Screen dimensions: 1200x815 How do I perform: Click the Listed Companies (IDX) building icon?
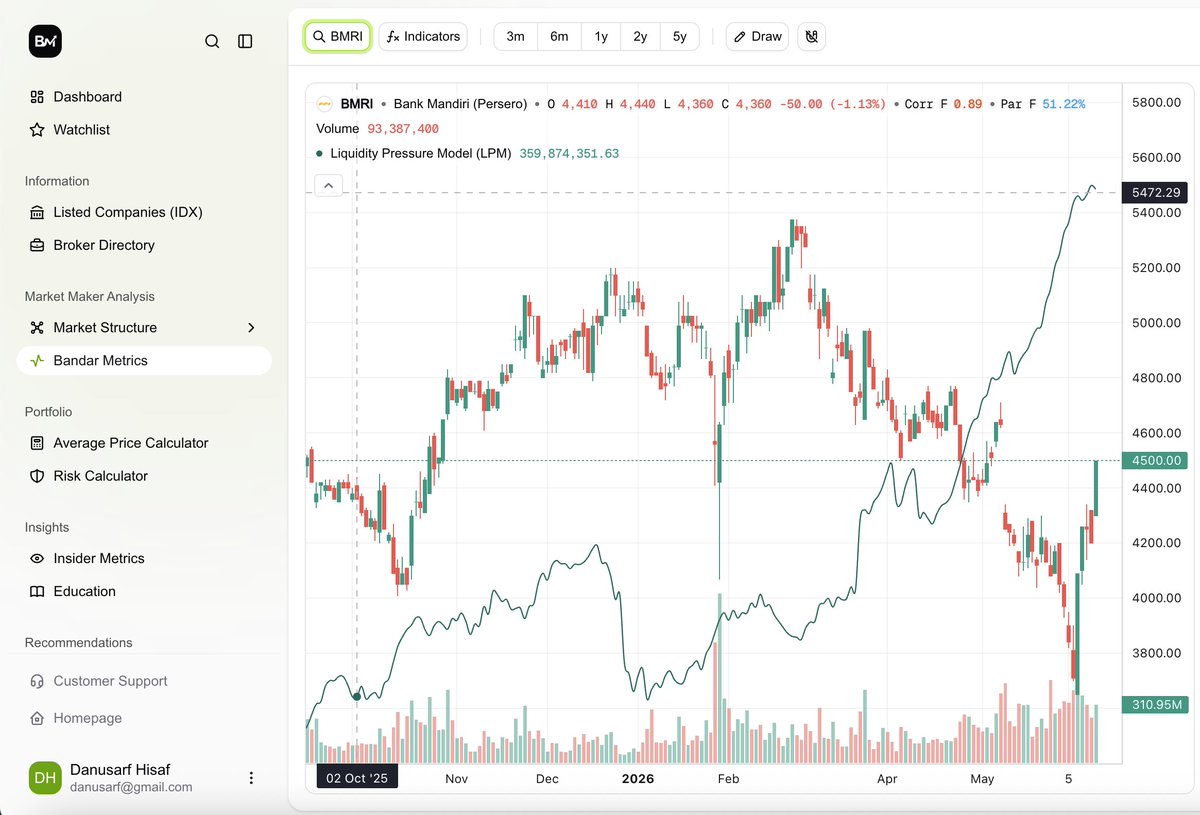tap(37, 212)
